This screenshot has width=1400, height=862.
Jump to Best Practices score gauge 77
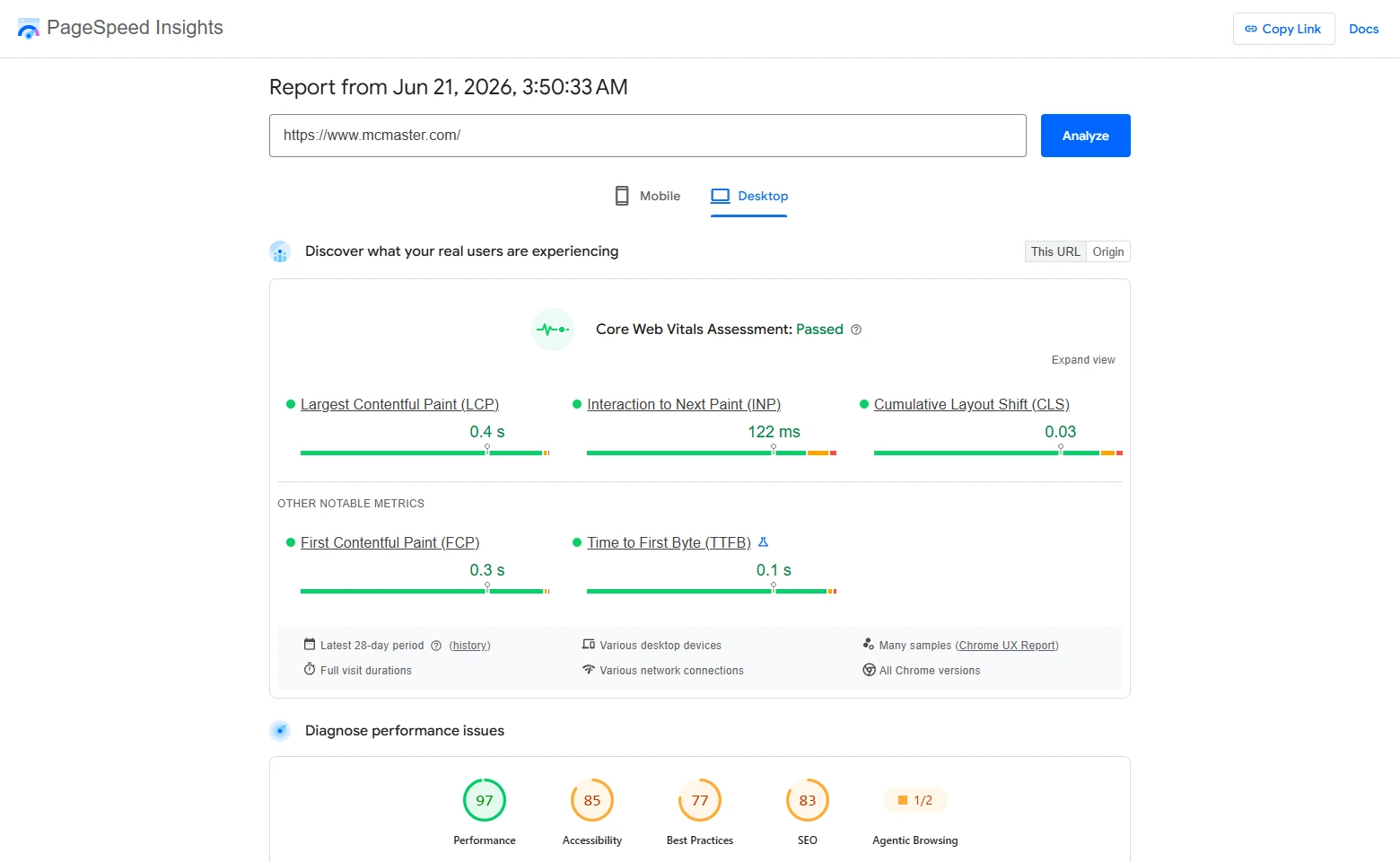(700, 800)
